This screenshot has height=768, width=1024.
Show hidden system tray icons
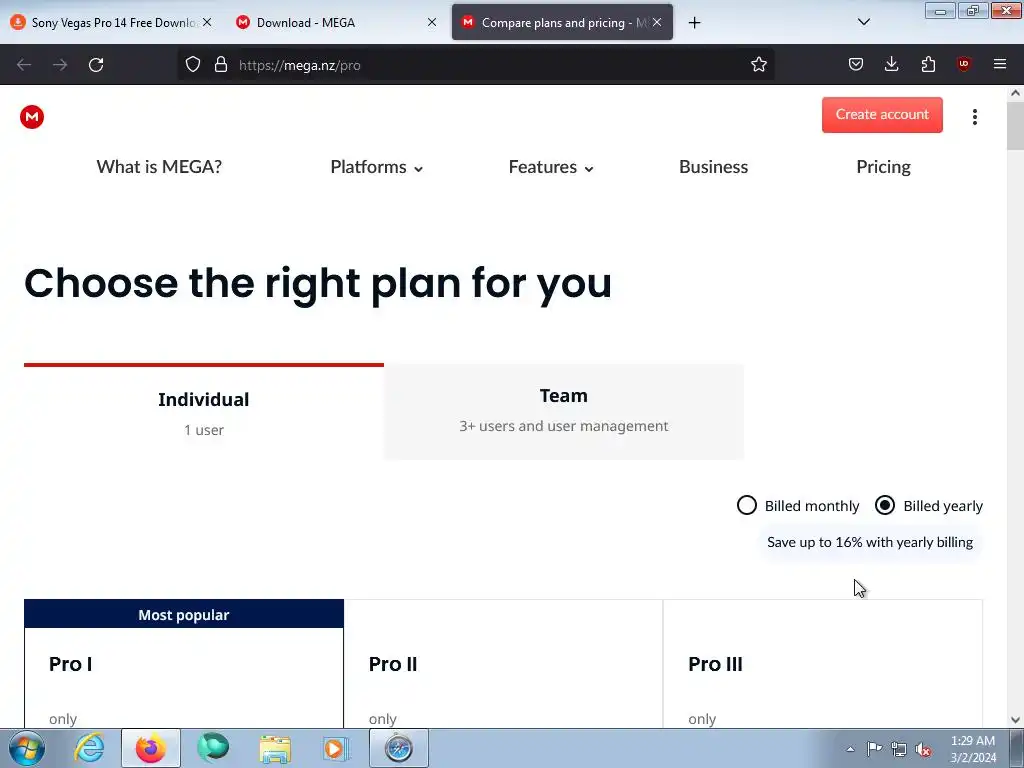click(850, 749)
